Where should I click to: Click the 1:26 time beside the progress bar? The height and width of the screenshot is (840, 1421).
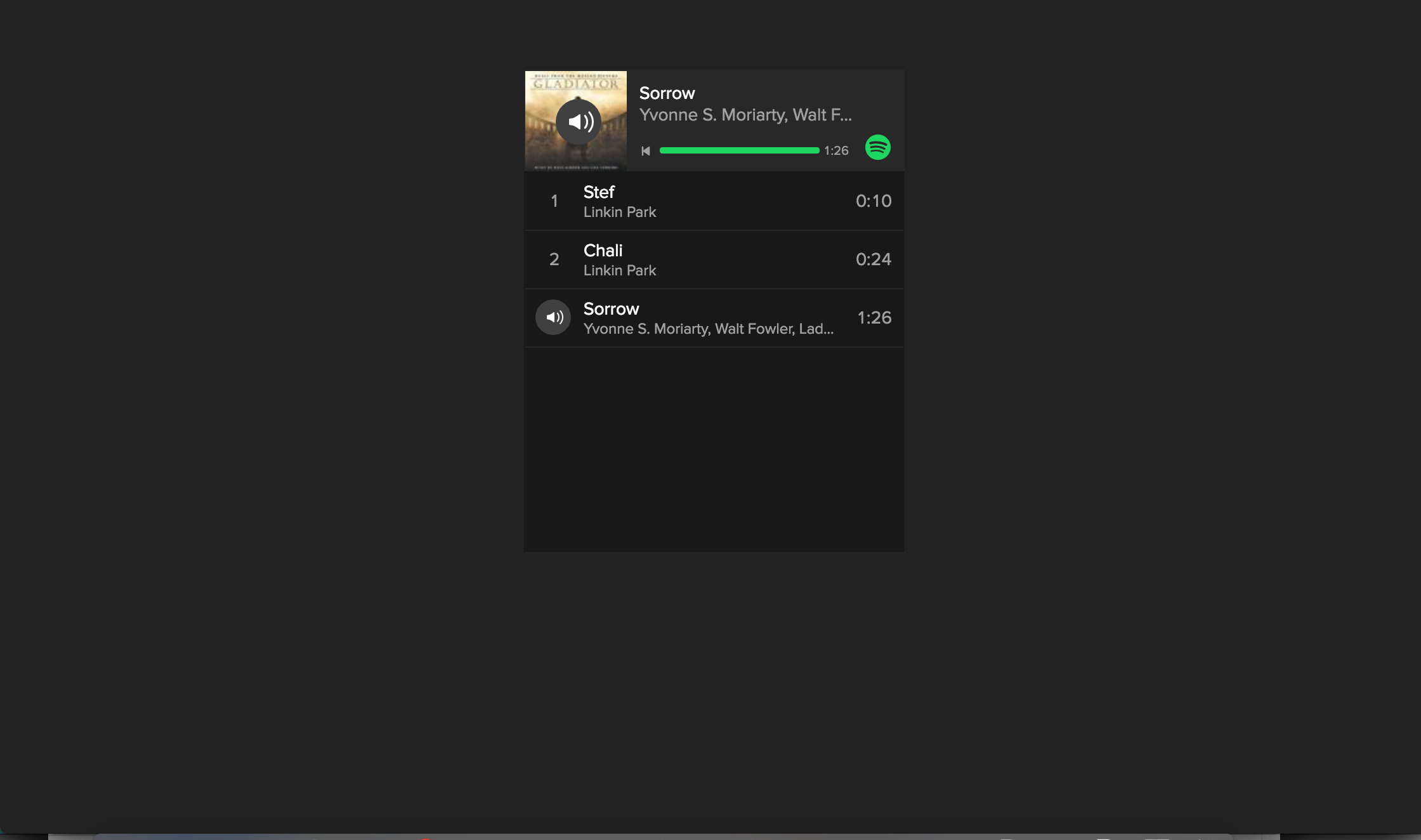pos(836,151)
